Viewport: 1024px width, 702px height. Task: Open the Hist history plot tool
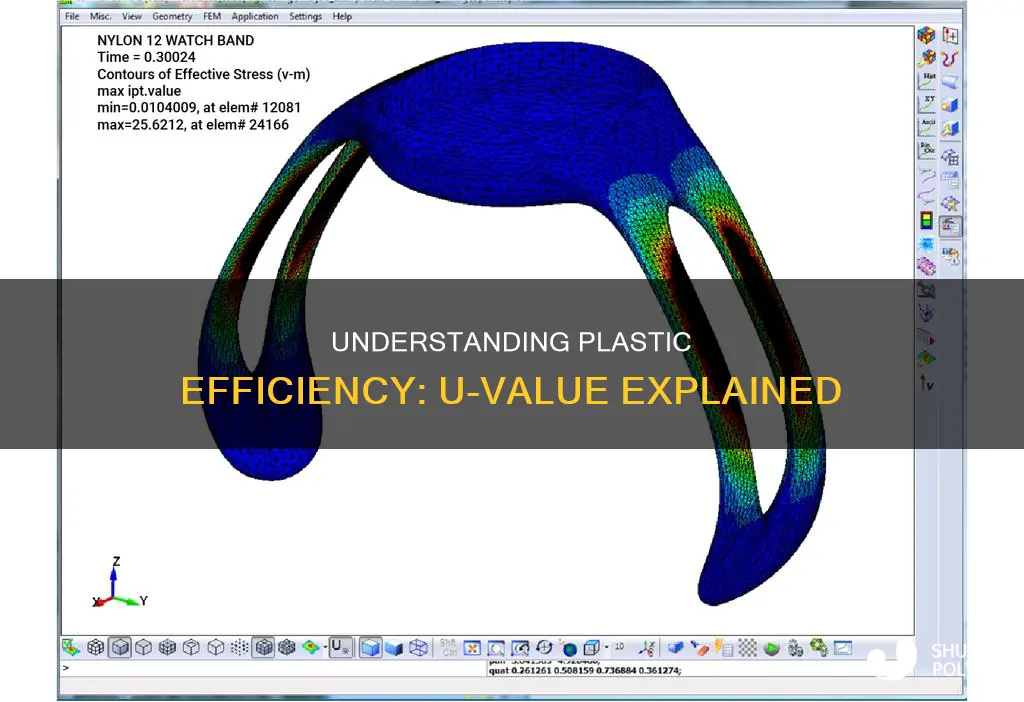(x=926, y=82)
